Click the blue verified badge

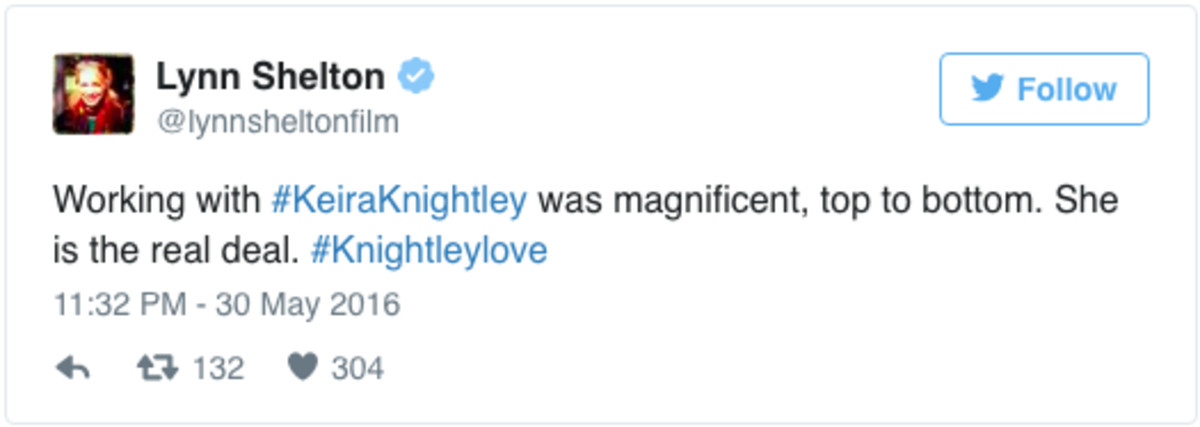pyautogui.click(x=416, y=76)
